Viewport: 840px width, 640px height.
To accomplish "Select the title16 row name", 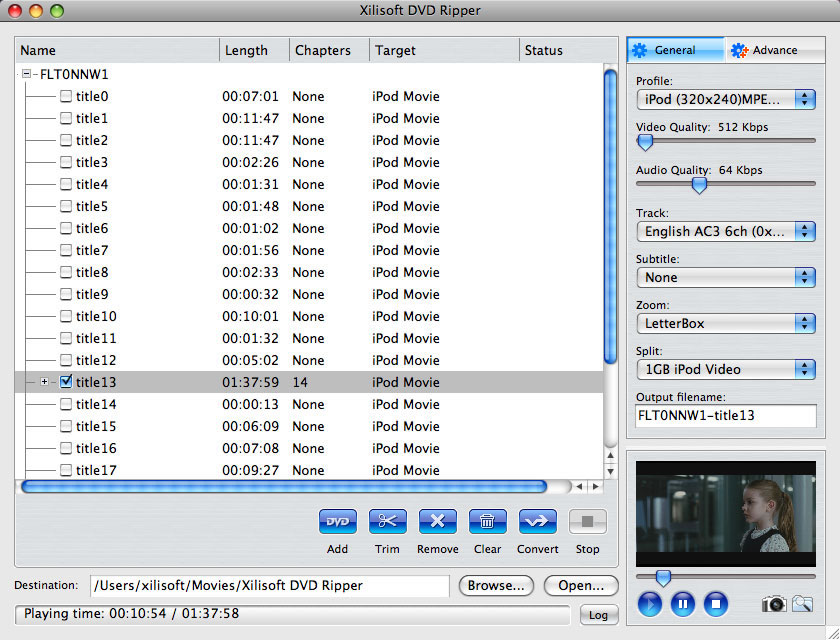I will [x=96, y=448].
